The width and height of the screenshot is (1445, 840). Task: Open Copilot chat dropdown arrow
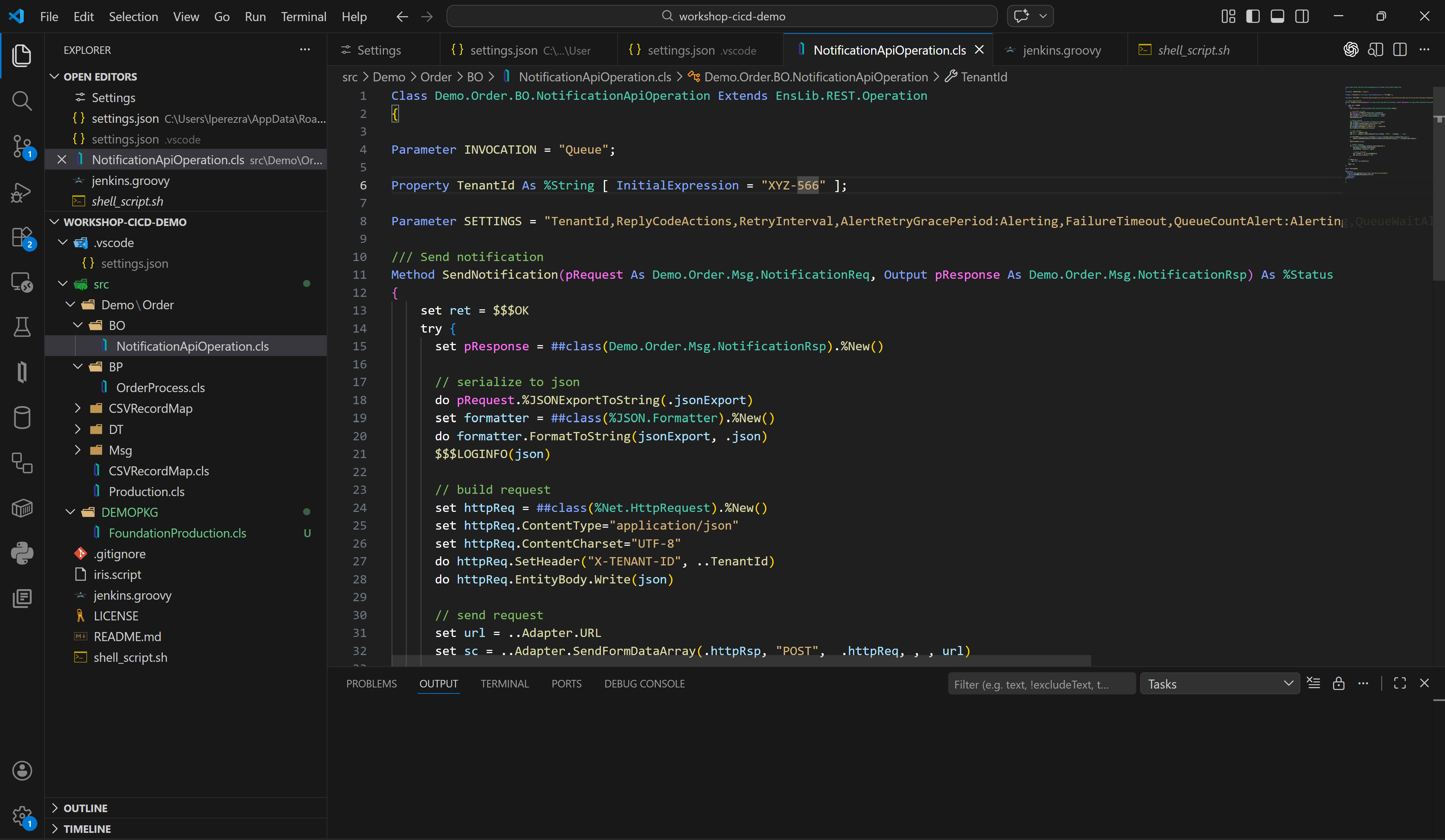pos(1043,16)
